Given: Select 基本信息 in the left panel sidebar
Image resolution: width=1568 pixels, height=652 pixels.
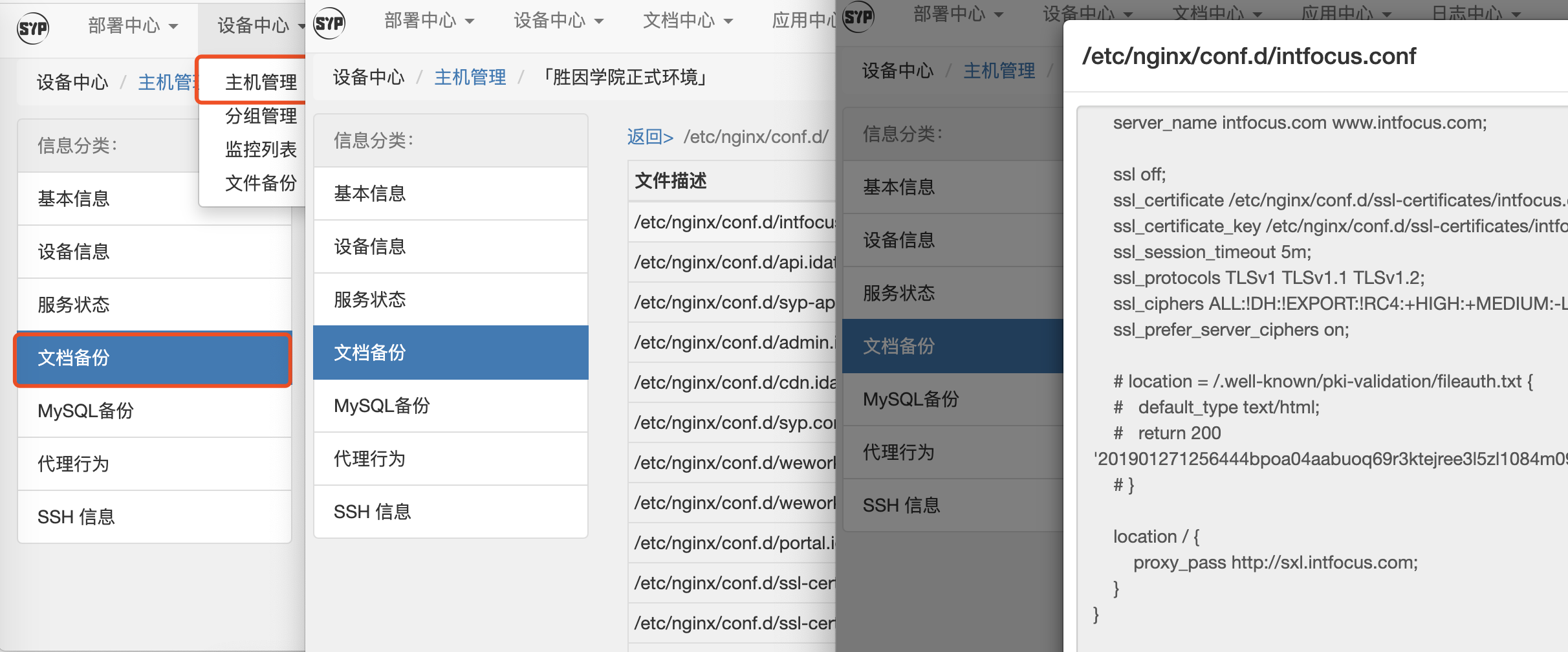Looking at the screenshot, I should tap(155, 199).
